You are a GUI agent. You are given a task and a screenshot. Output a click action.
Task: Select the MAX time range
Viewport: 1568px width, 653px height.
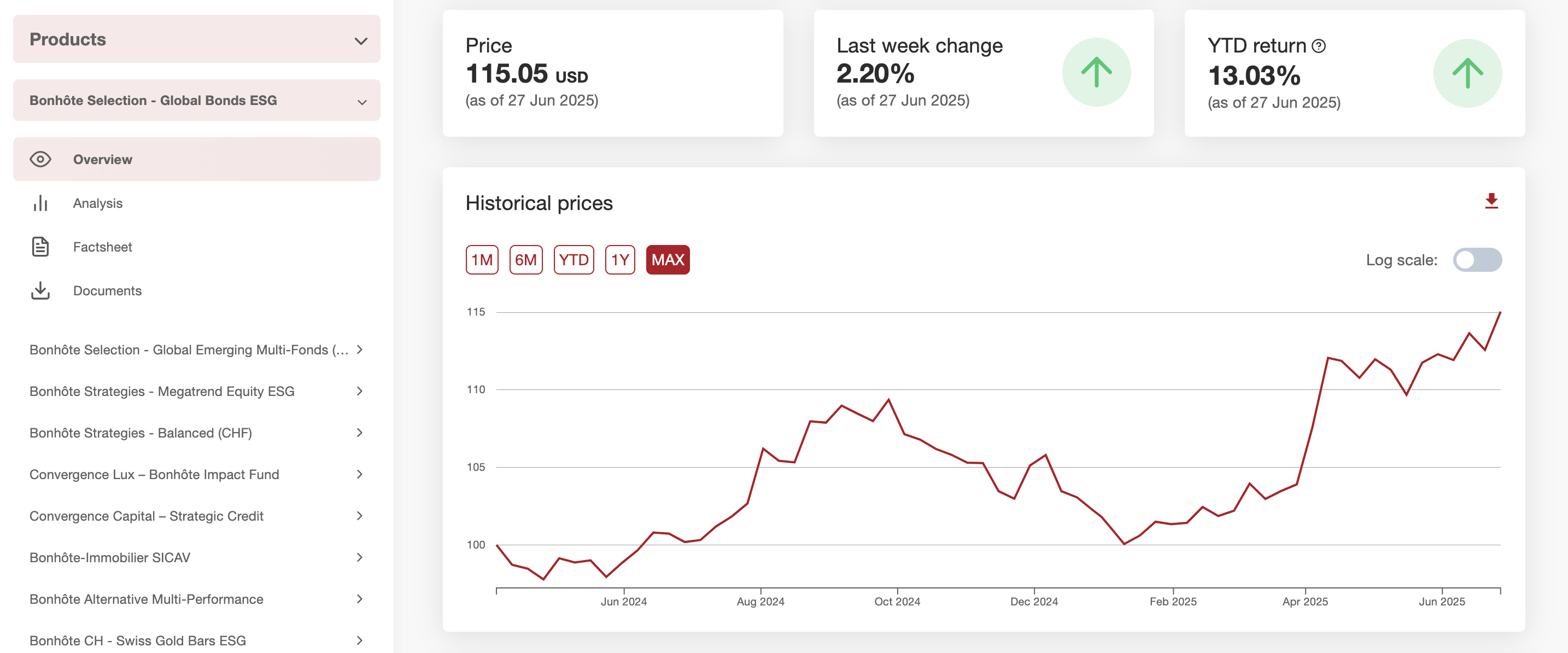pos(668,260)
